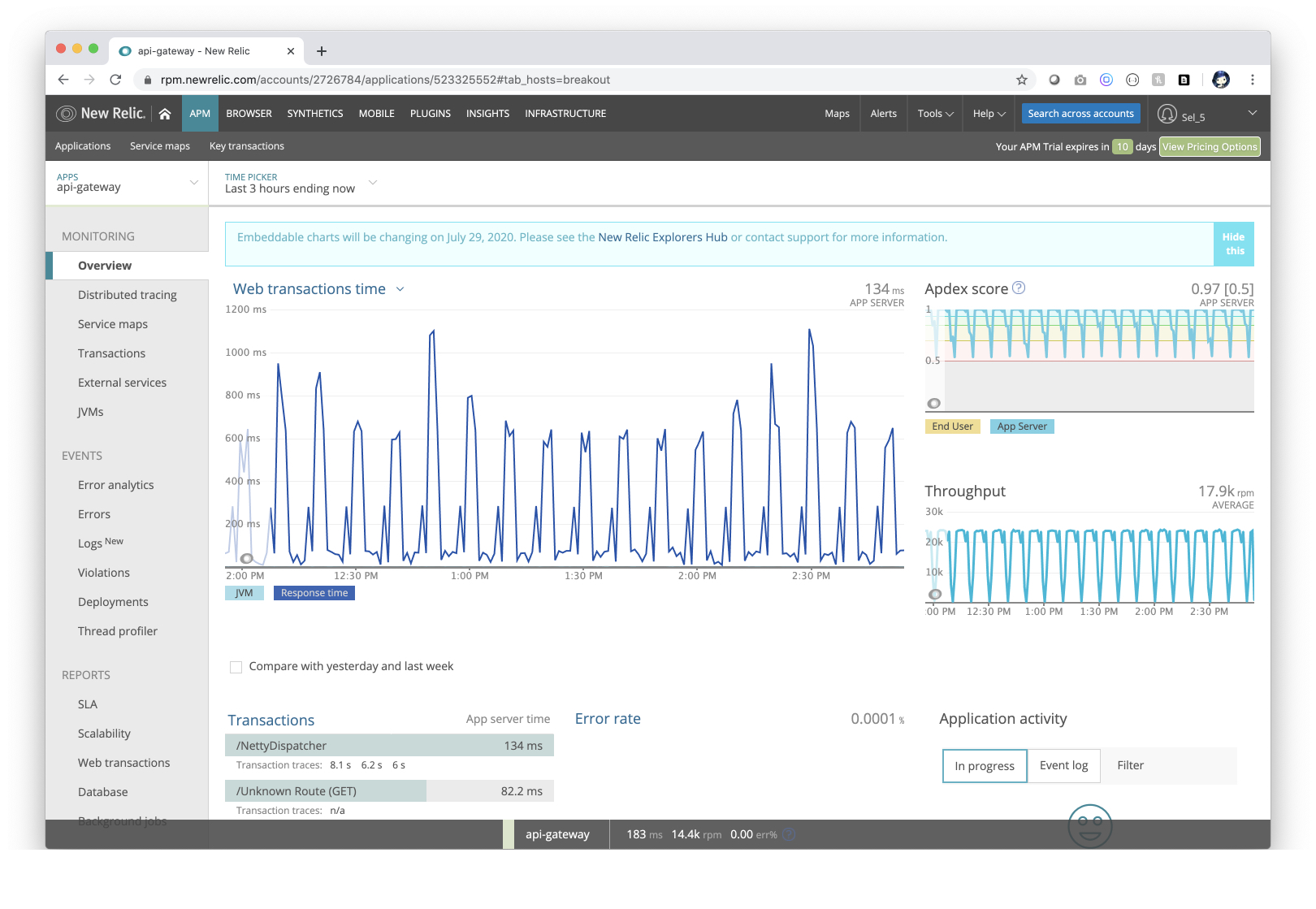Toggle JVM series on transactions chart
The height and width of the screenshot is (909, 1316).
pos(245,593)
